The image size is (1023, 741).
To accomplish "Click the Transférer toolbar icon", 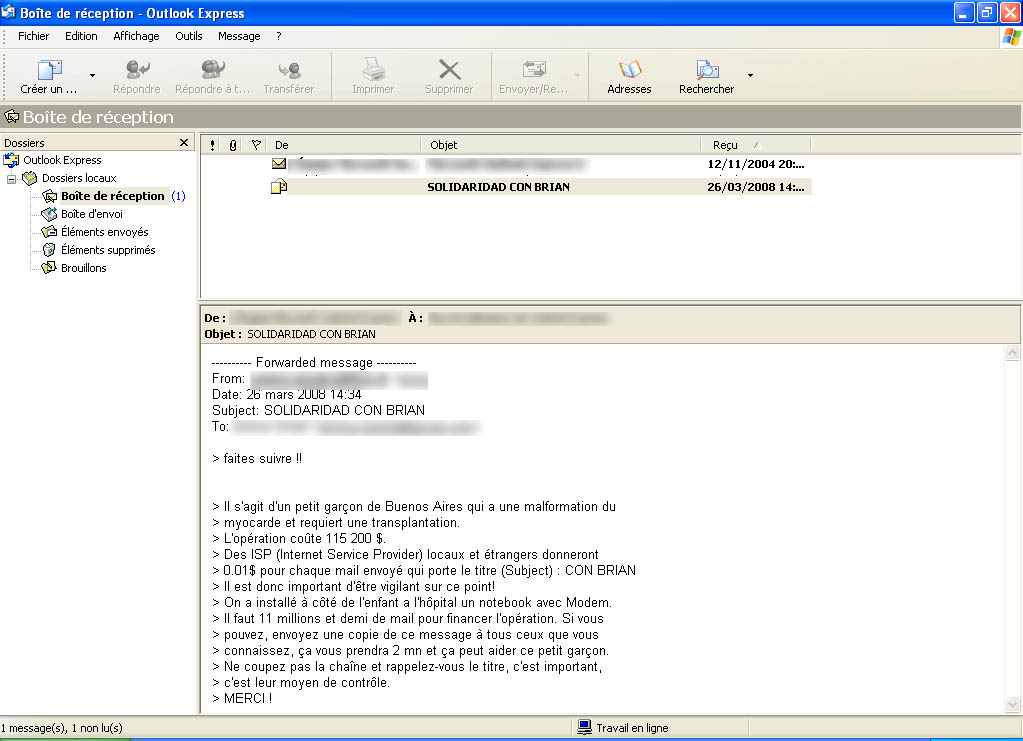I will click(x=289, y=70).
